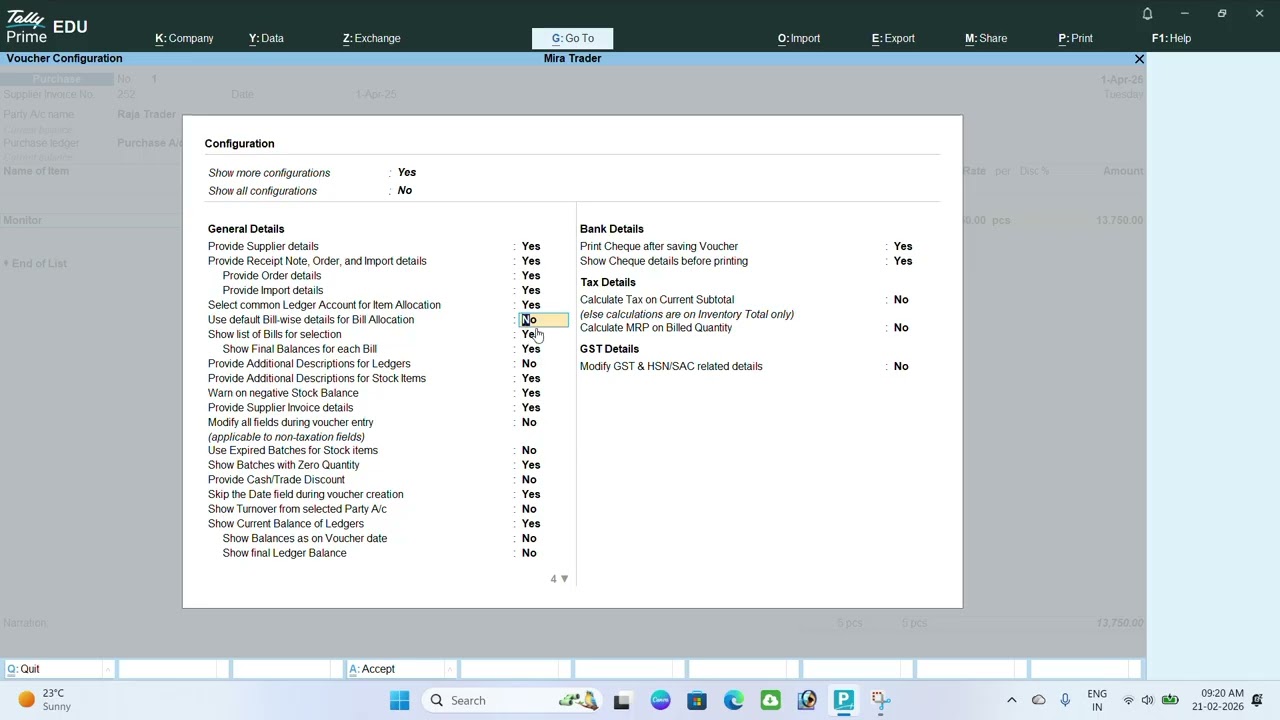
Task: Click the 'Modify all fields during voucher entry' label
Action: tap(290, 422)
